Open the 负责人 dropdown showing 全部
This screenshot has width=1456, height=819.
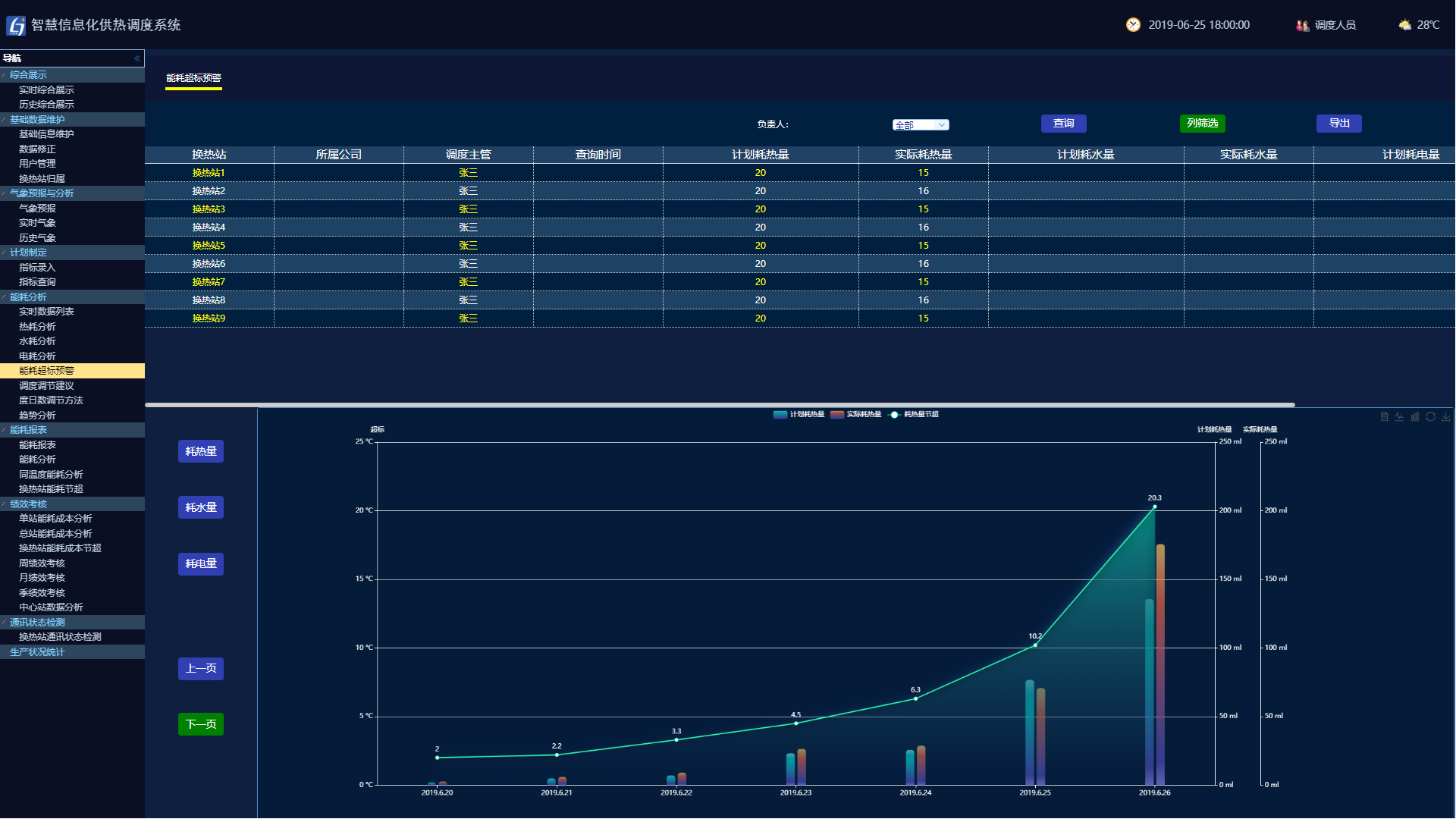click(x=921, y=125)
